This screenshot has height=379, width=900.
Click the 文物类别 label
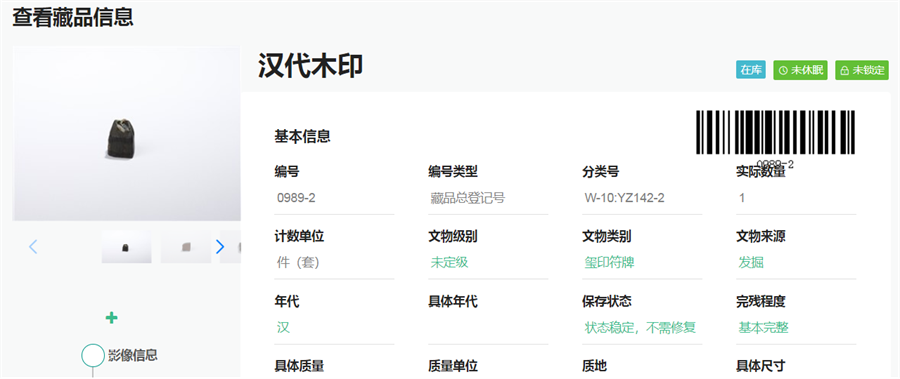tap(607, 236)
